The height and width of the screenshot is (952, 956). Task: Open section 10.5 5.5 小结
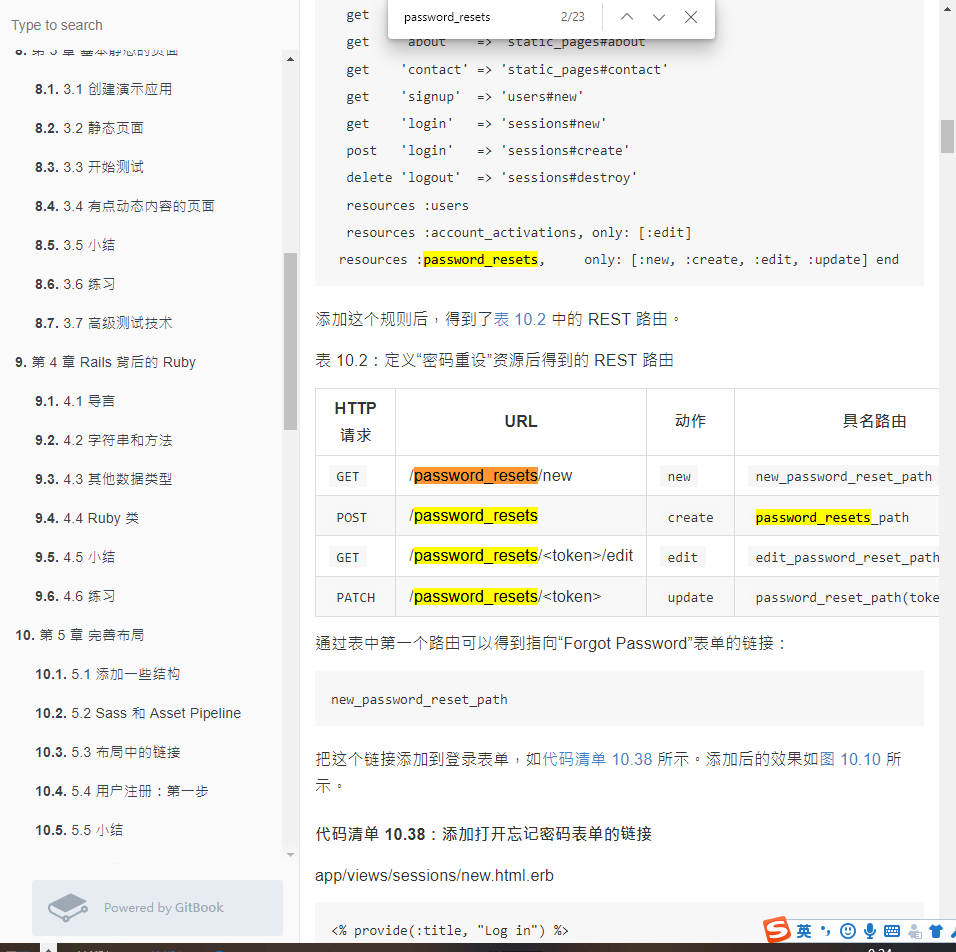click(79, 831)
